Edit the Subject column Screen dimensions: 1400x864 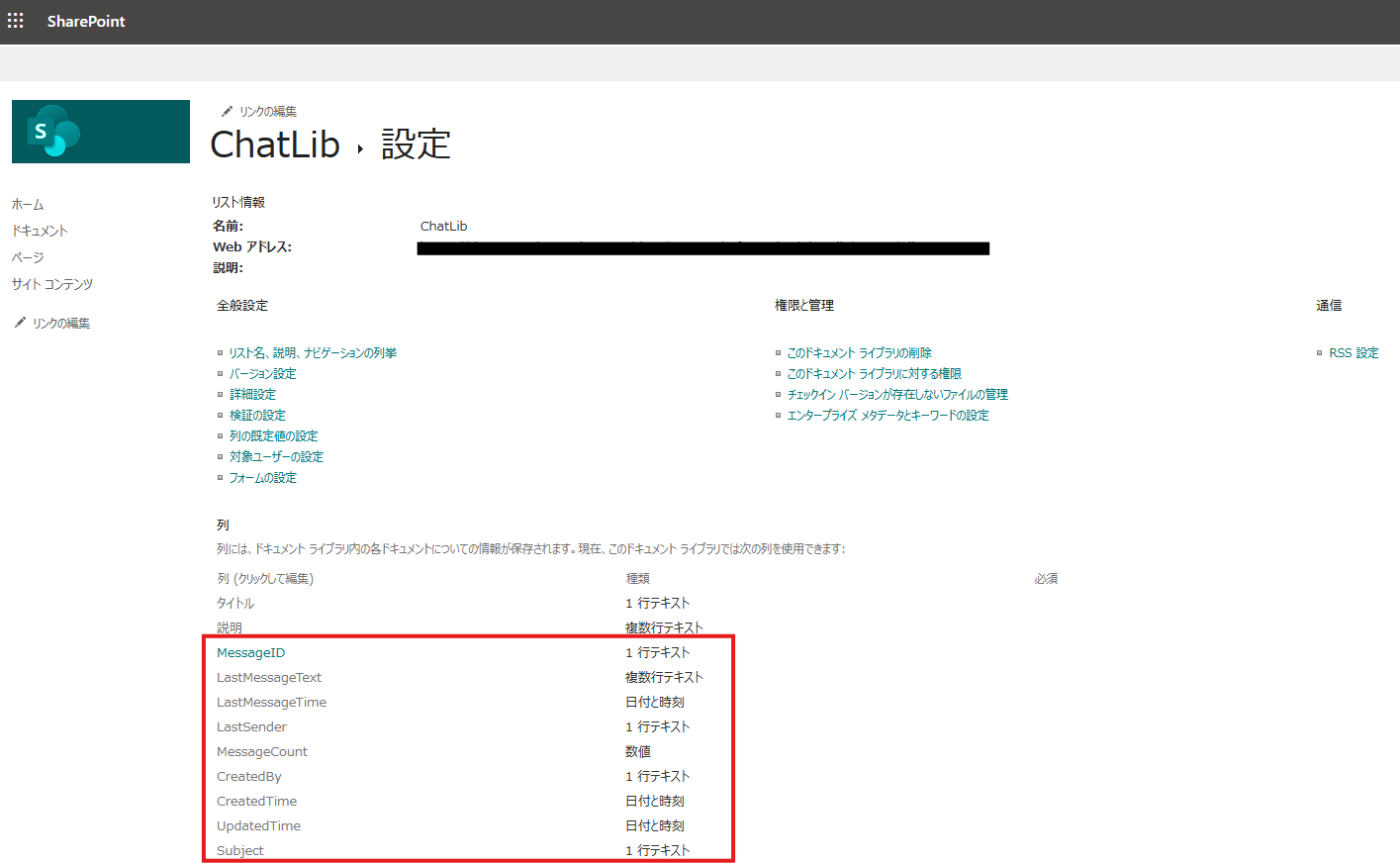[240, 851]
